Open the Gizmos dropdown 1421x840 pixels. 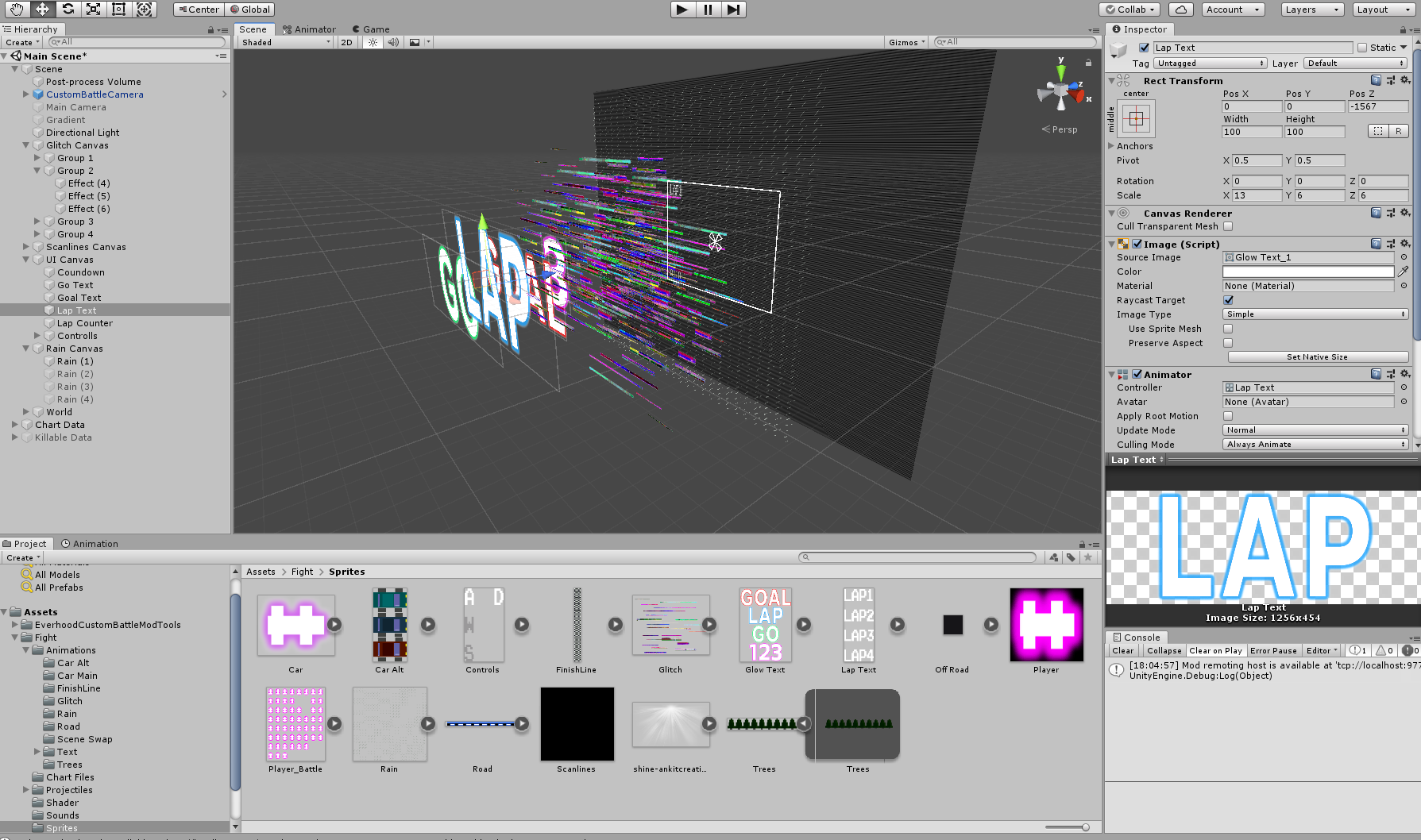click(907, 42)
